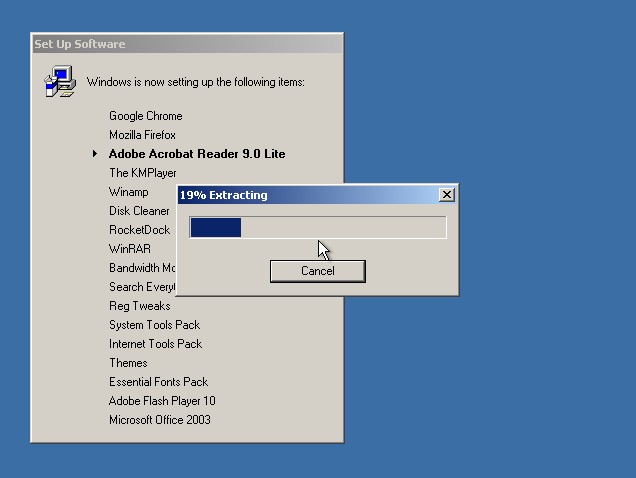Screen dimensions: 636x478
Task: Click the Cancel button in extracting dialog
Action: (318, 271)
